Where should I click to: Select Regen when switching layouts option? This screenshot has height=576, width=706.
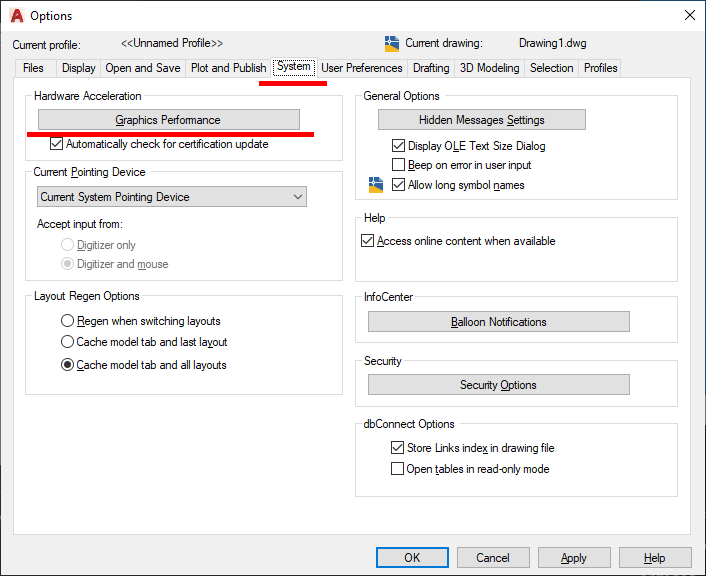68,321
